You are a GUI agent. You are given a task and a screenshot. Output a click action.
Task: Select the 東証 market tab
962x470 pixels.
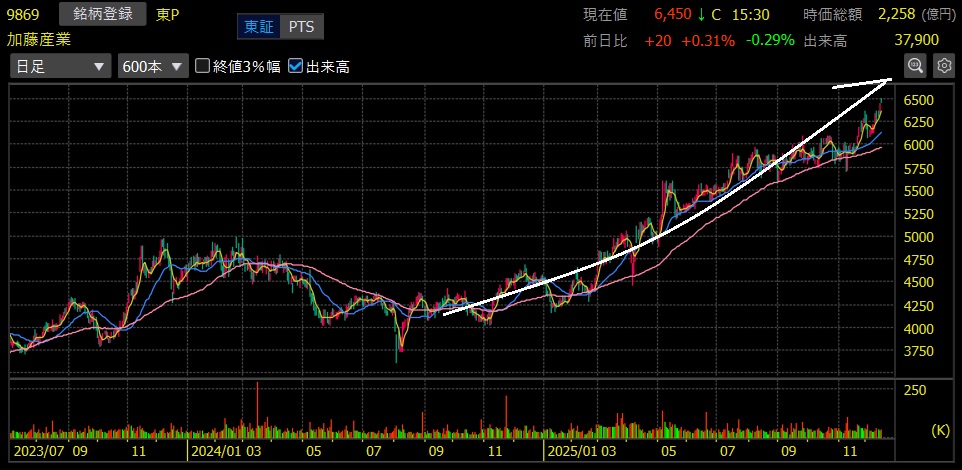click(258, 27)
